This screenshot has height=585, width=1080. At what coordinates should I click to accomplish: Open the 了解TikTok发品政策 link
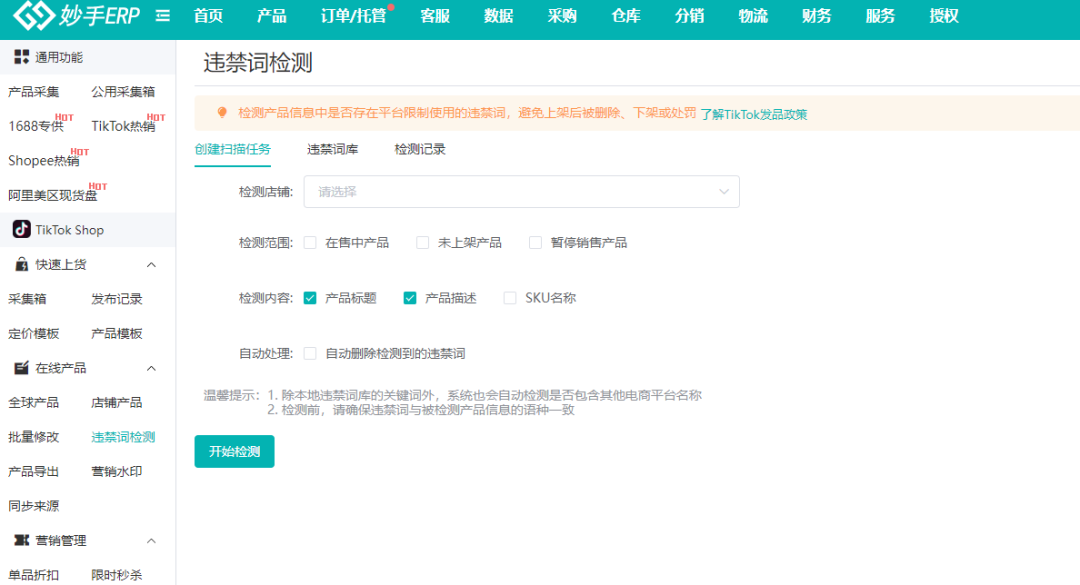point(755,112)
